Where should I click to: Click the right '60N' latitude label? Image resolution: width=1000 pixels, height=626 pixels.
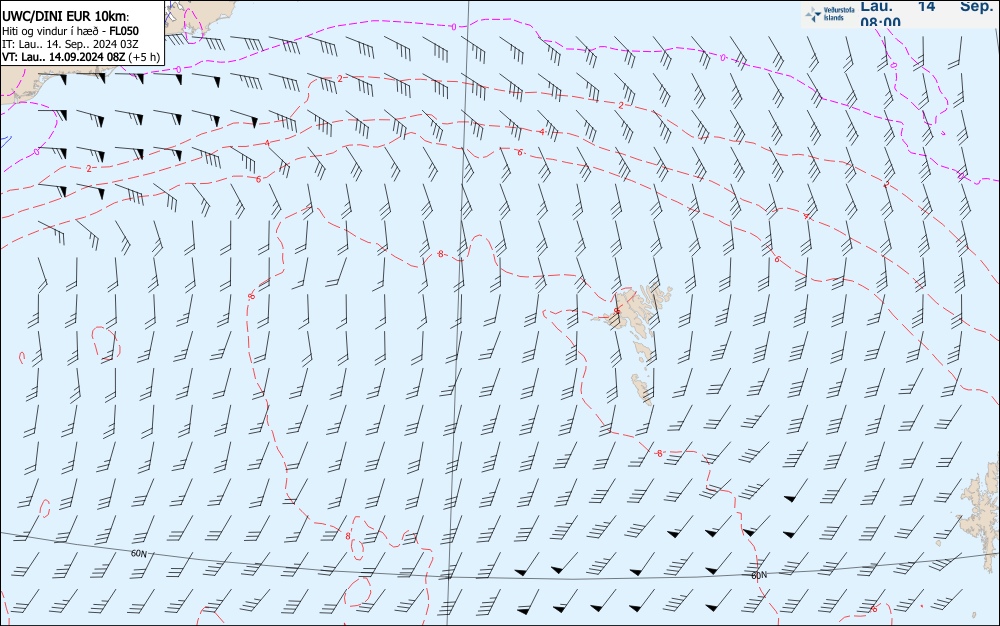coord(759,575)
